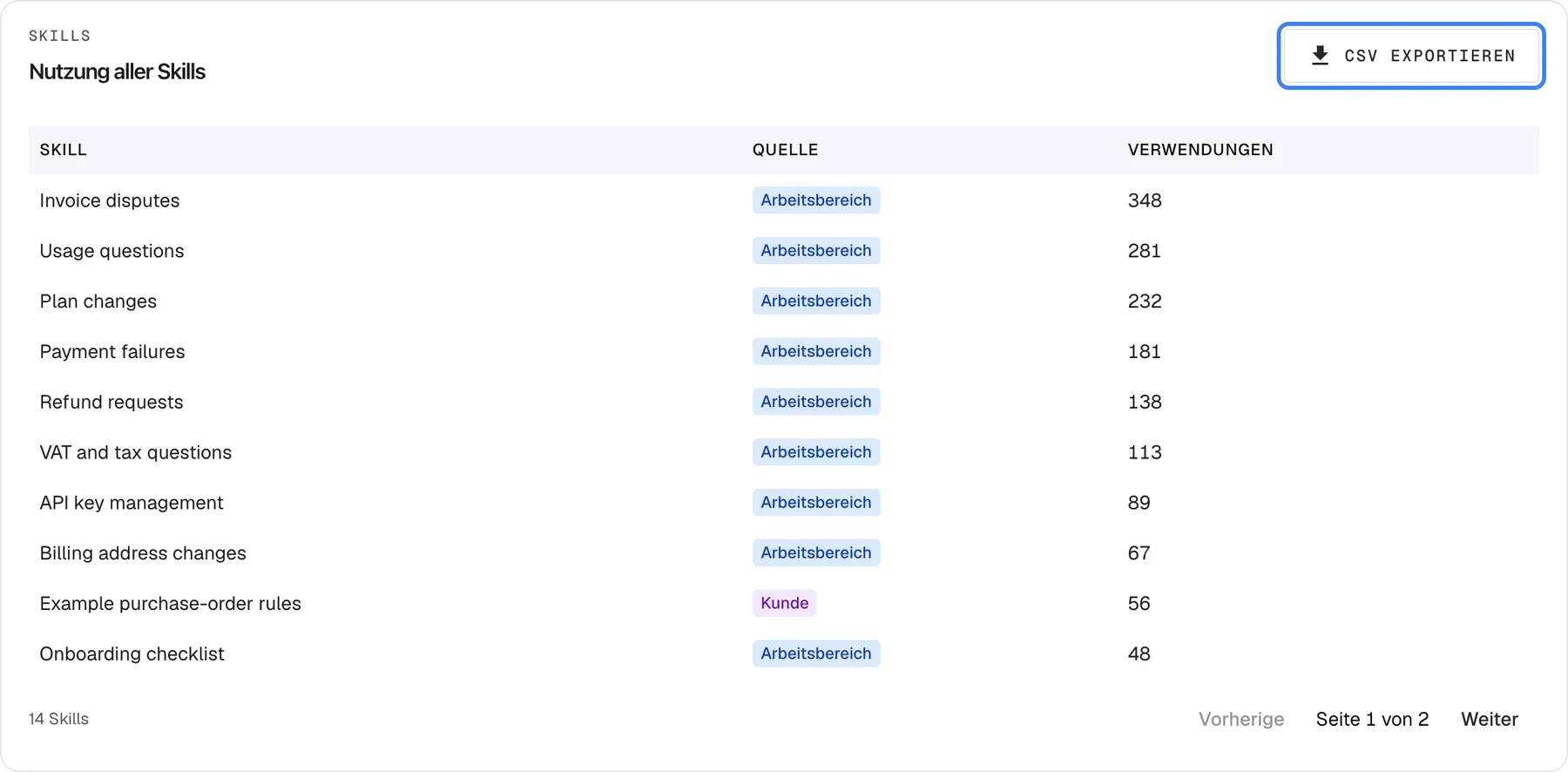
Task: Open the Onboarding checklist skill
Action: (132, 654)
